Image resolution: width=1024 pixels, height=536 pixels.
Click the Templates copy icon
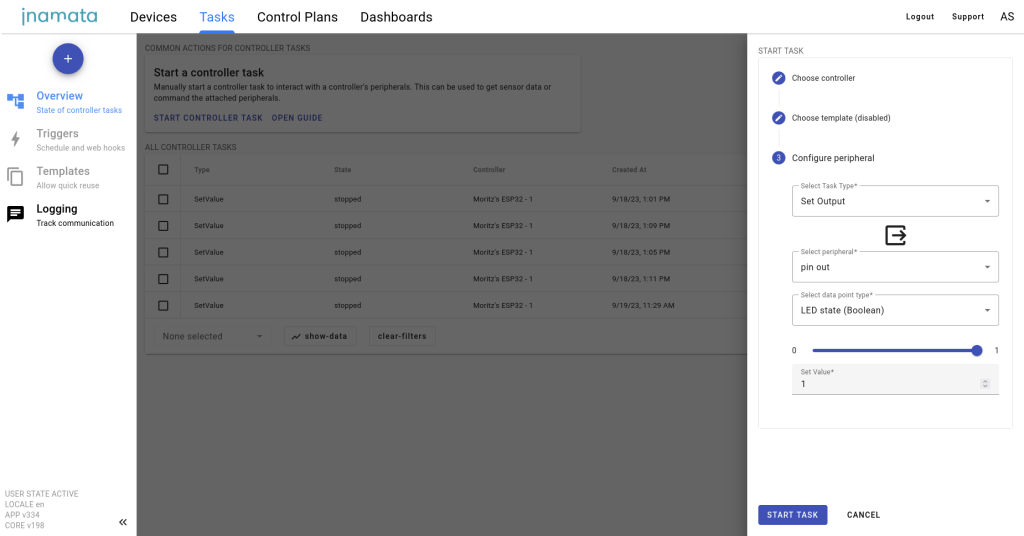[x=15, y=176]
